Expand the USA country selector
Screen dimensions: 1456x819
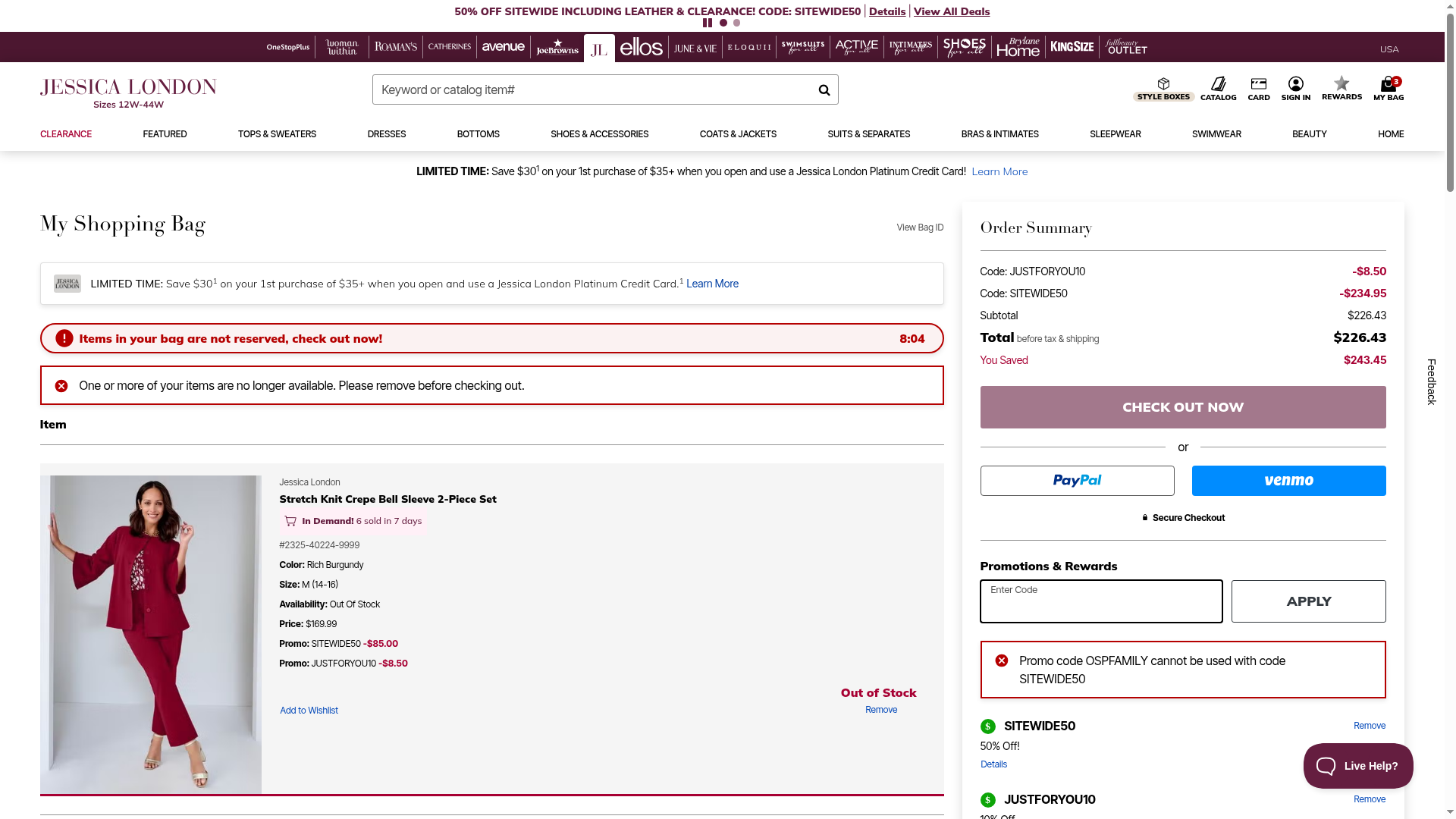point(1389,49)
